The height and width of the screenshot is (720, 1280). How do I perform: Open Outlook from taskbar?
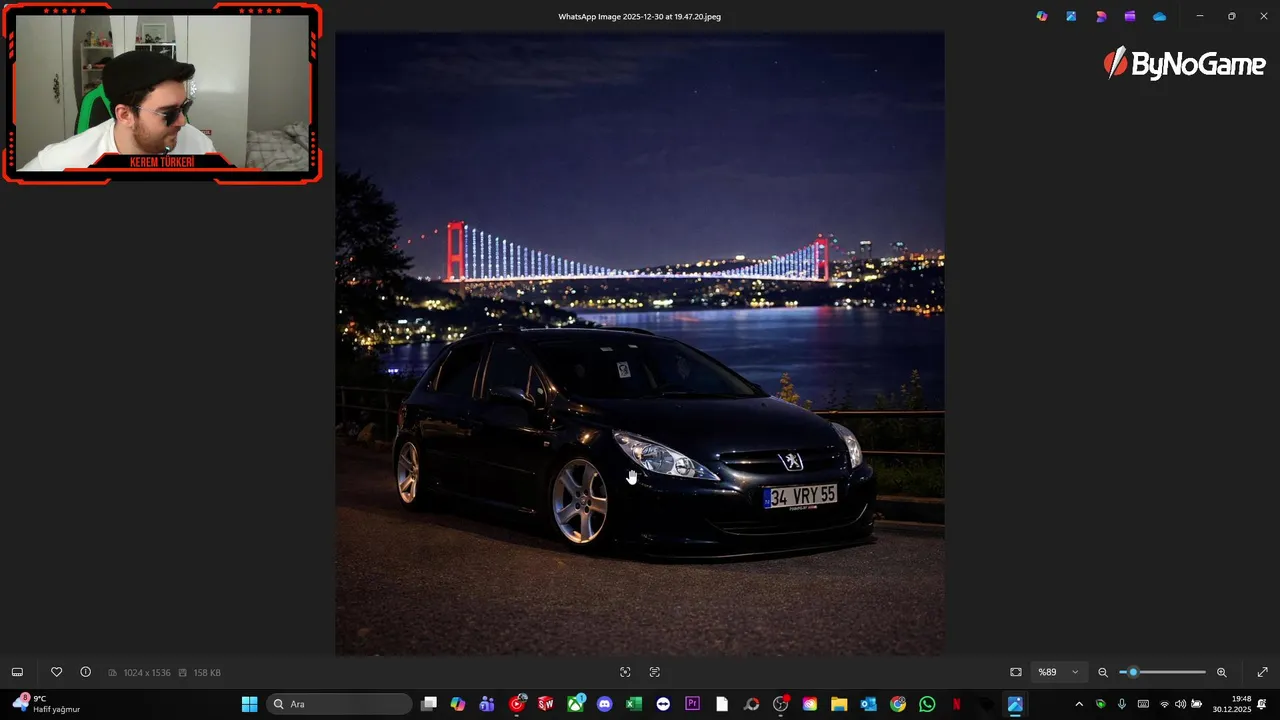tap(869, 704)
